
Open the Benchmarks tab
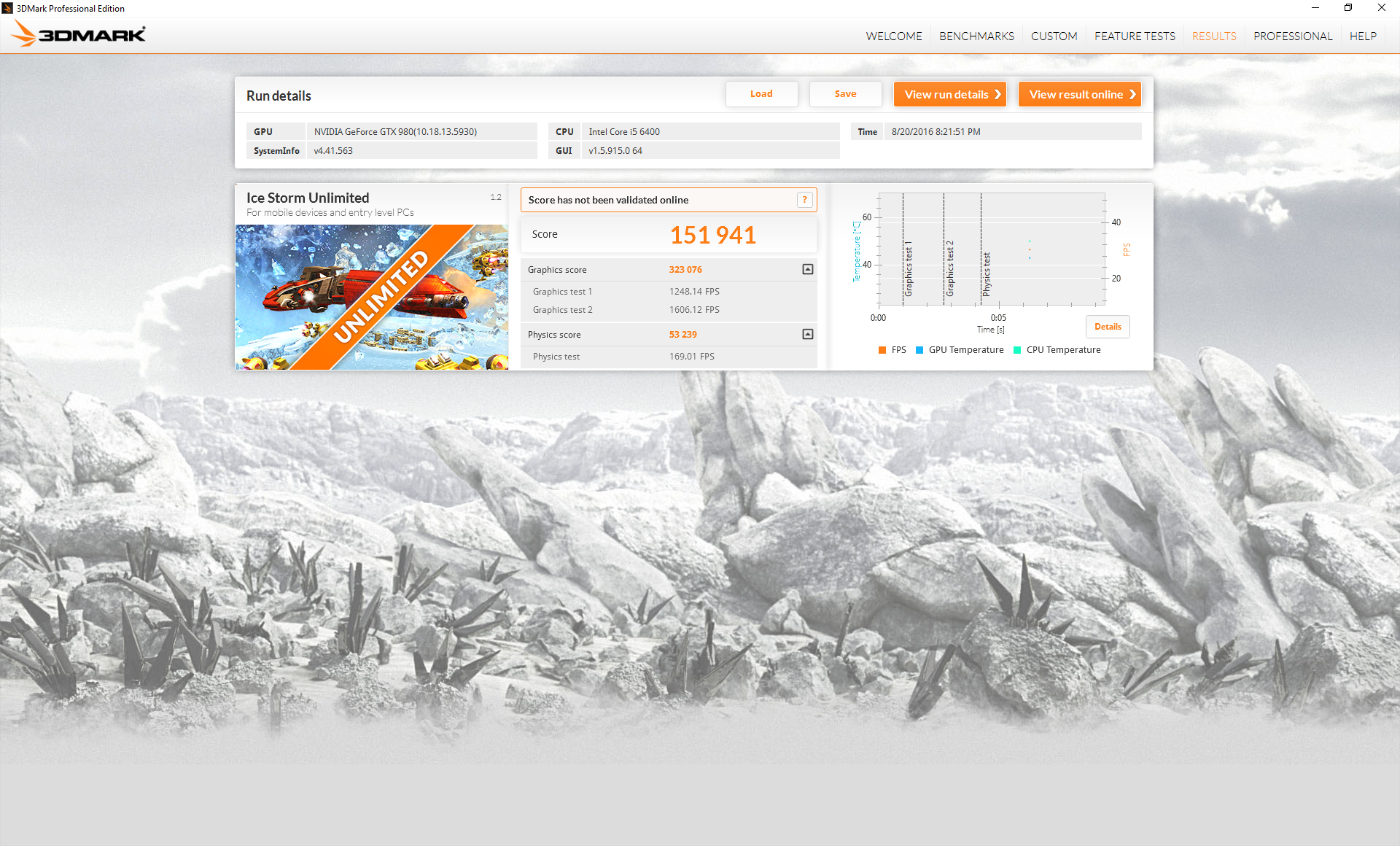tap(976, 36)
